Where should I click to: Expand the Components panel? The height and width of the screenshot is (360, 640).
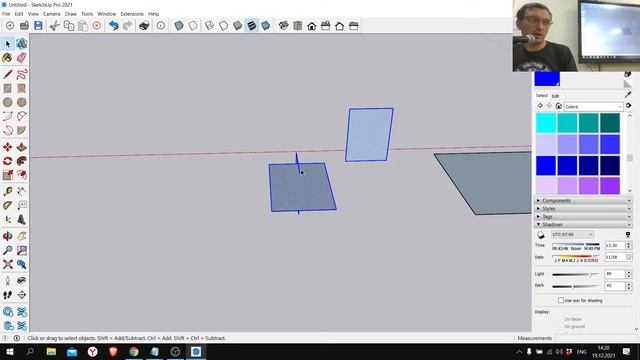click(x=583, y=200)
